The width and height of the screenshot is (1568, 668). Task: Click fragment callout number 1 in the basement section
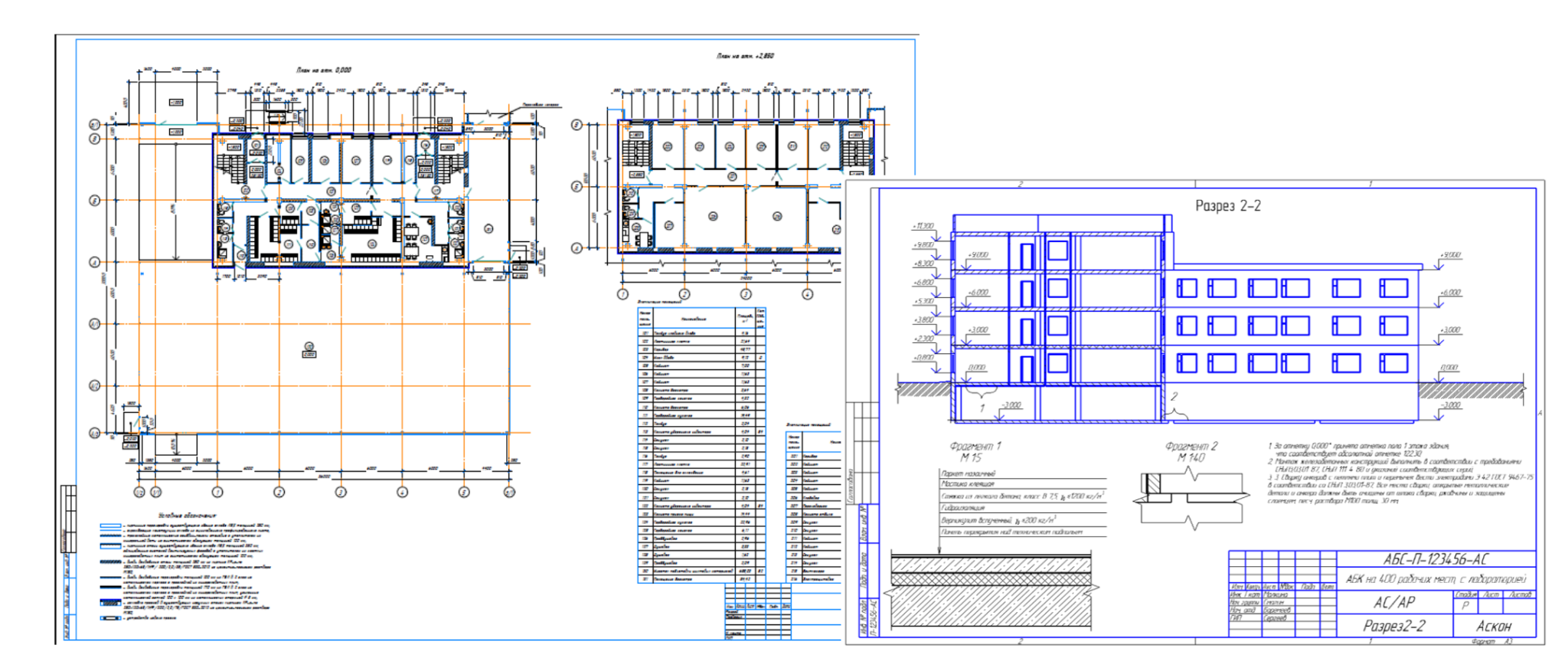click(982, 408)
